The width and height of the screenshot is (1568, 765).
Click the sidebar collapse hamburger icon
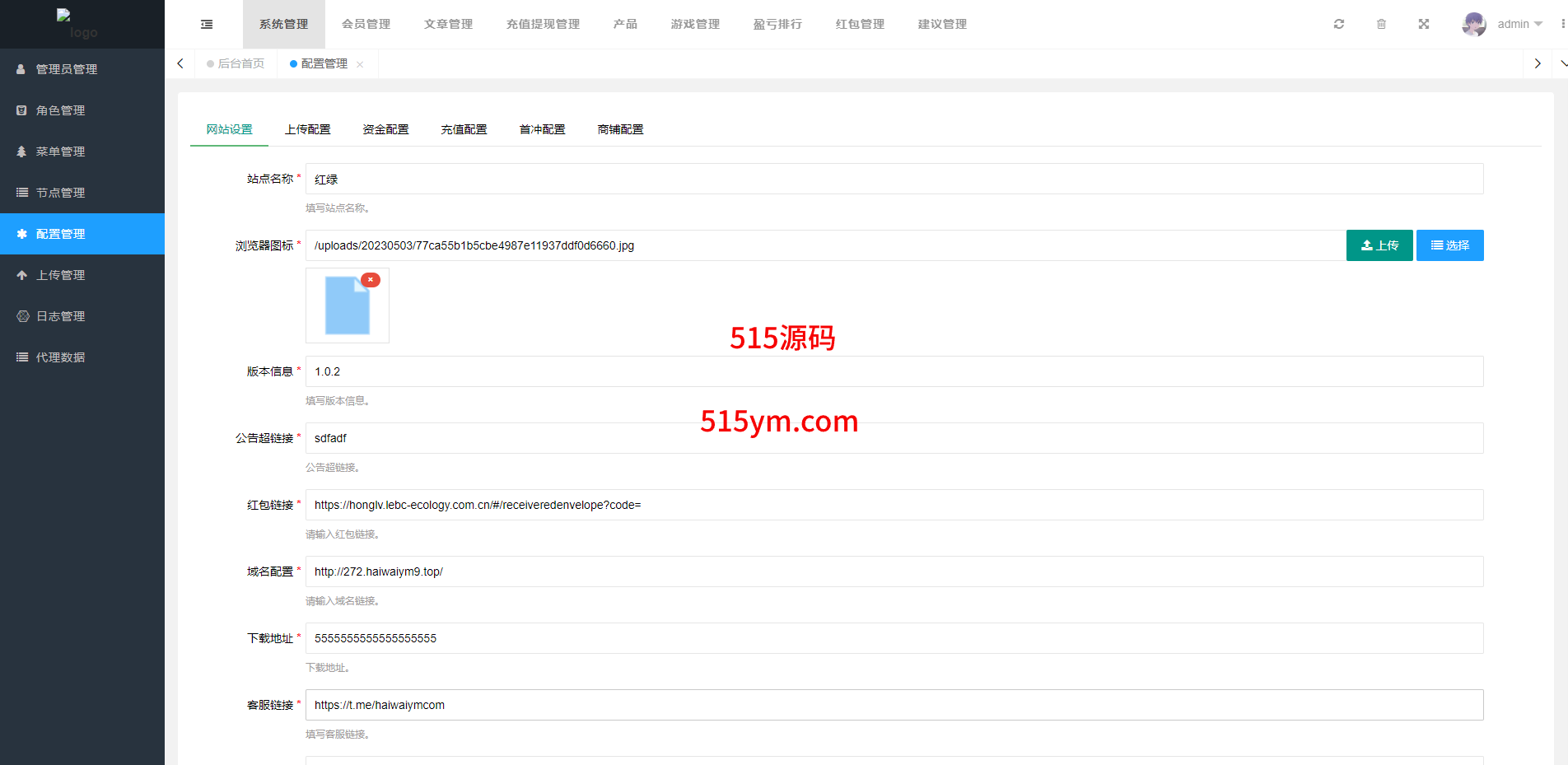point(207,25)
